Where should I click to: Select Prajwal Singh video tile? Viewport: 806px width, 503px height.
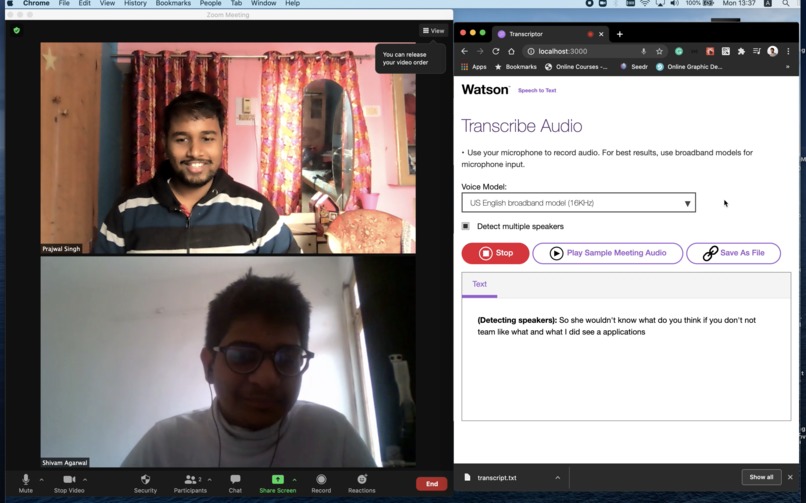228,148
